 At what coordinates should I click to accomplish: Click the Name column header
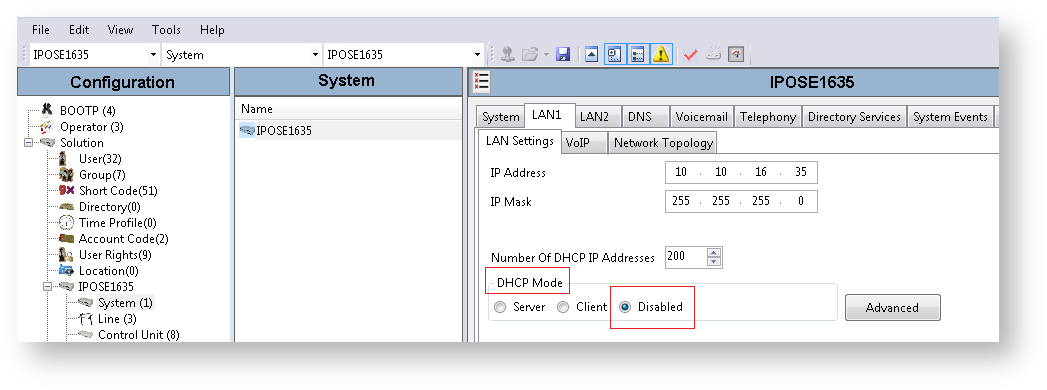pos(348,110)
